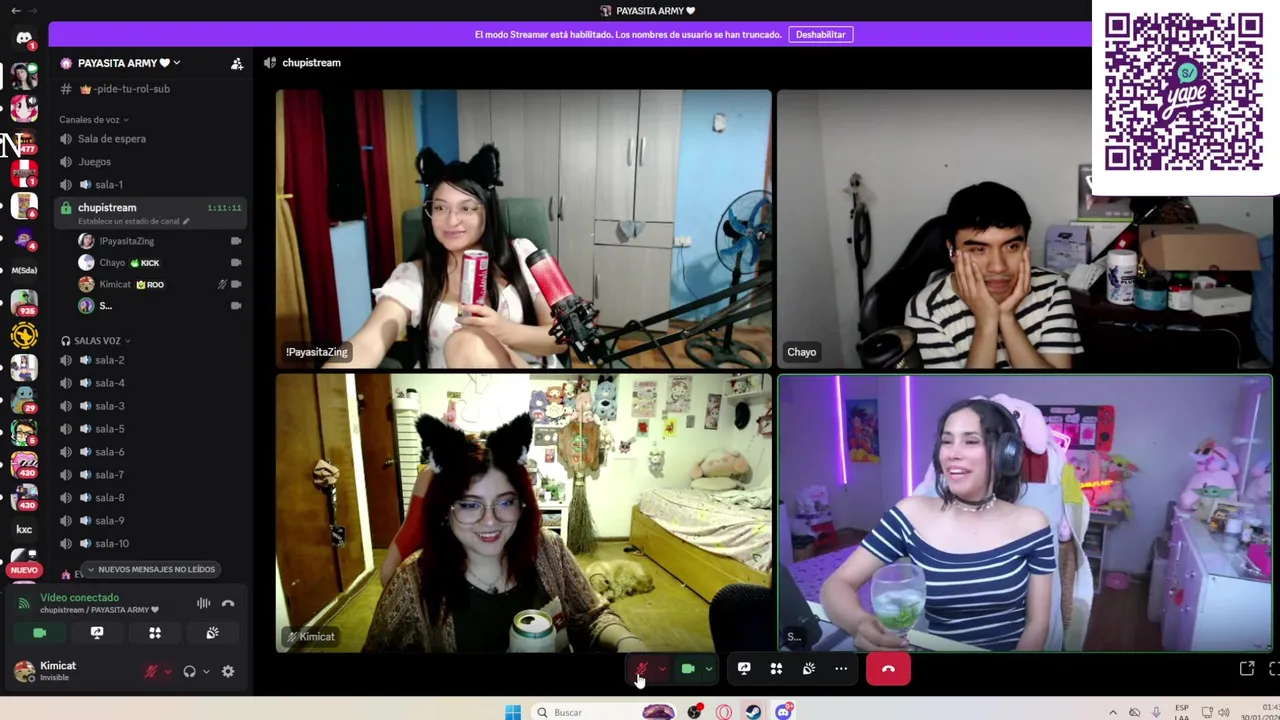Open output device arrow beside headphones
Image resolution: width=1280 pixels, height=720 pixels.
point(206,672)
